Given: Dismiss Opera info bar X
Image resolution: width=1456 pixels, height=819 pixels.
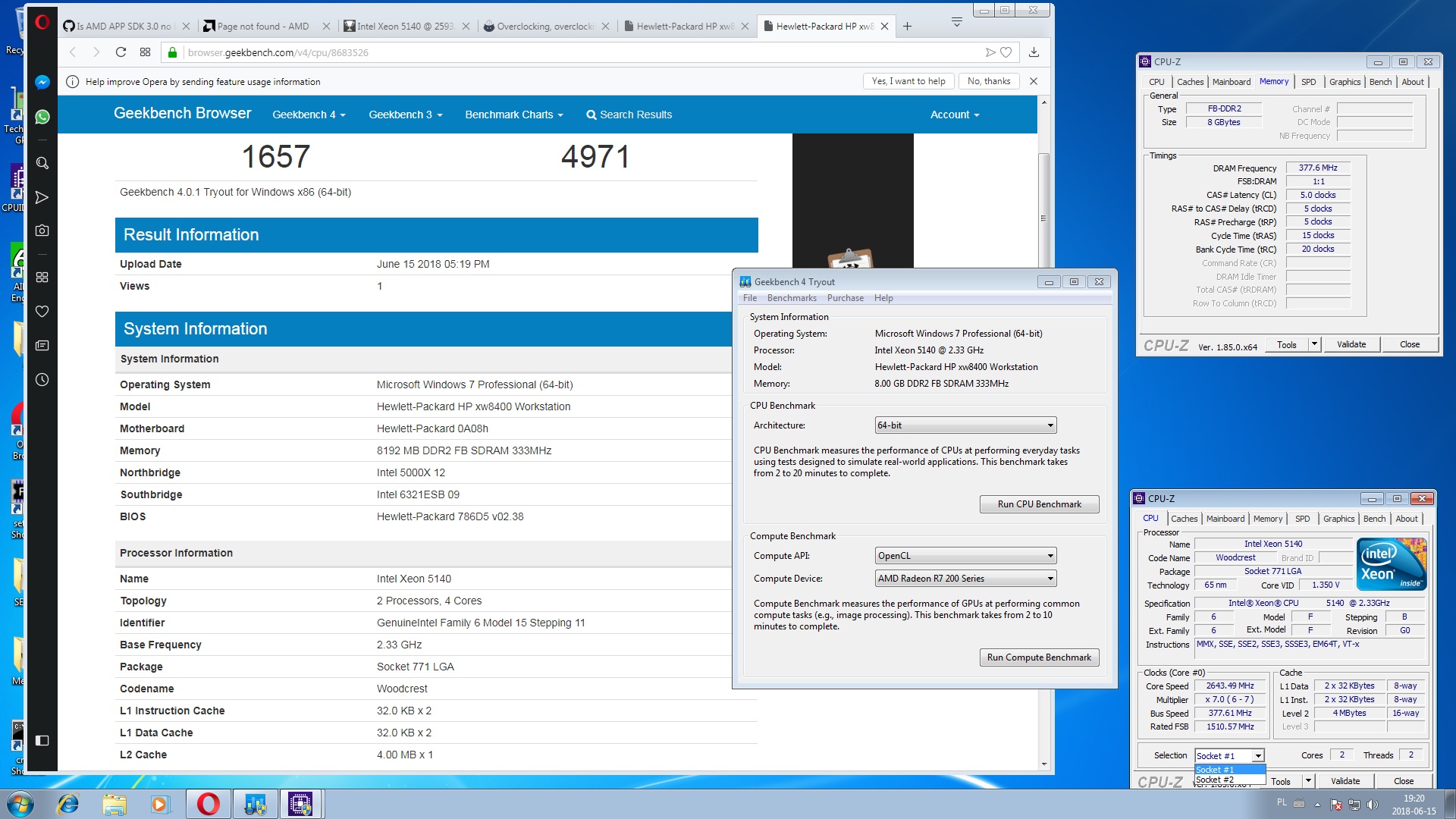Looking at the screenshot, I should click(x=1034, y=81).
